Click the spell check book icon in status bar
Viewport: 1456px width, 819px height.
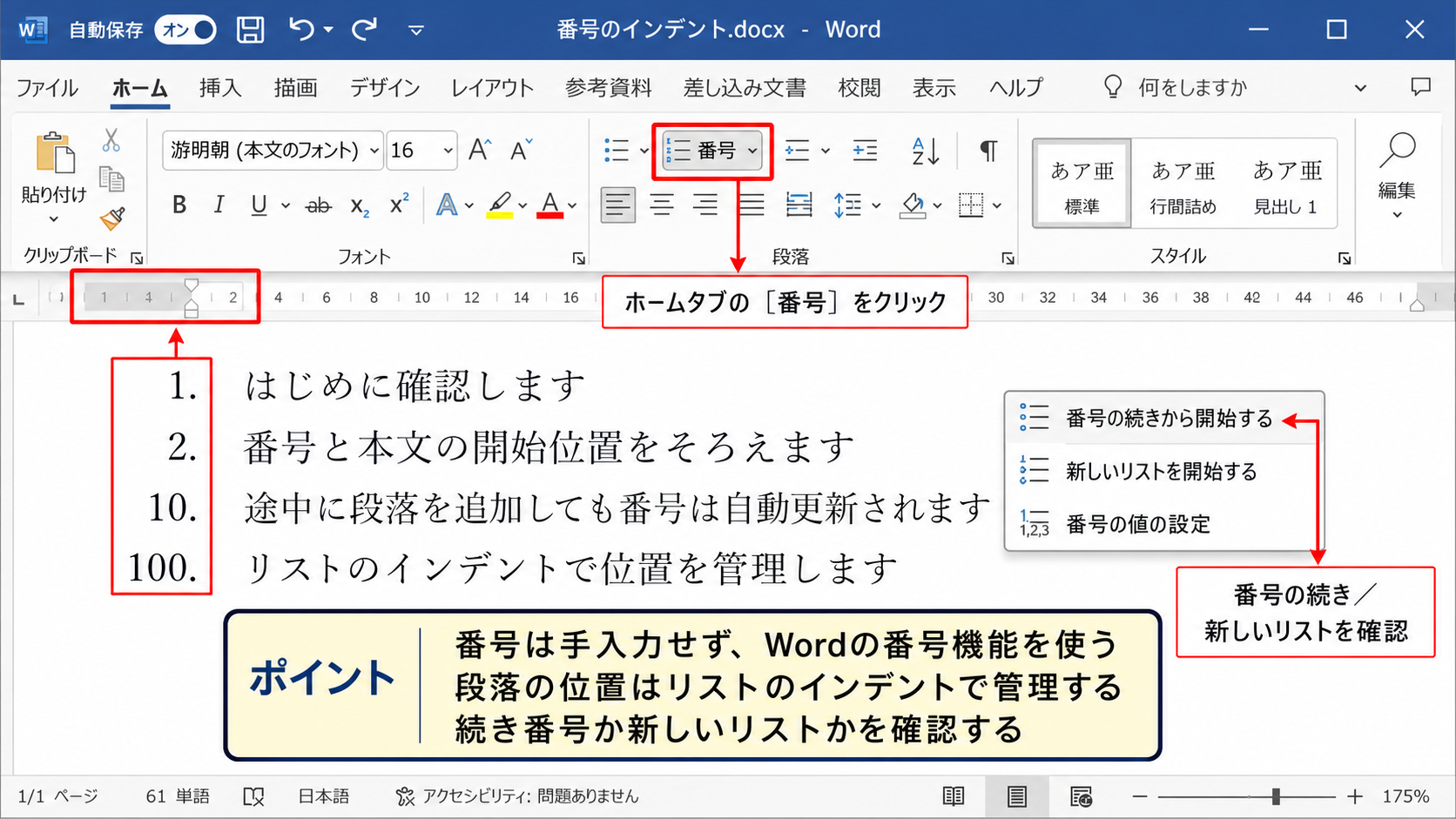tap(253, 796)
